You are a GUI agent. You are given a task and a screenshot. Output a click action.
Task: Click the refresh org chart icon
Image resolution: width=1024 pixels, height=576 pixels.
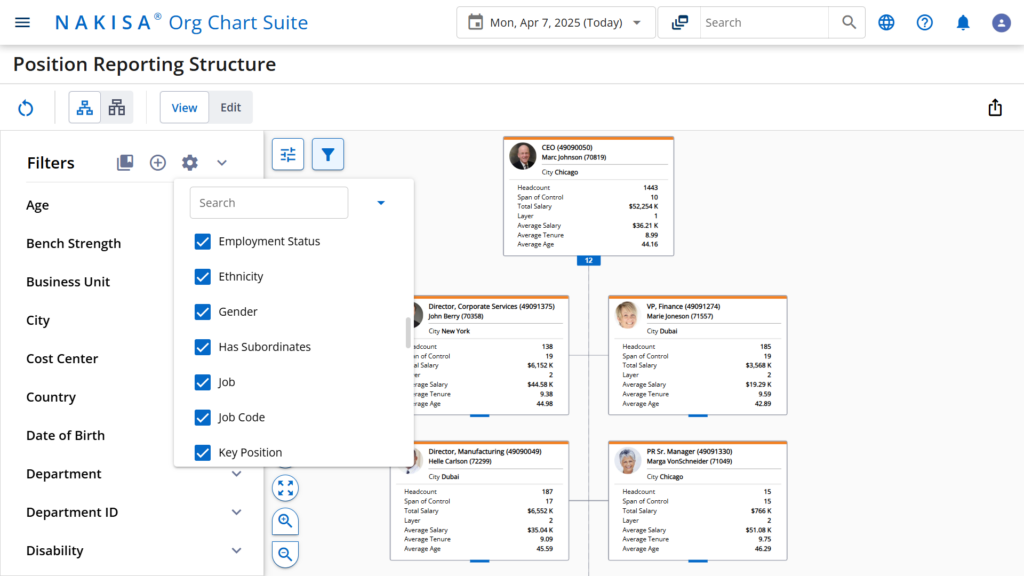pyautogui.click(x=25, y=107)
